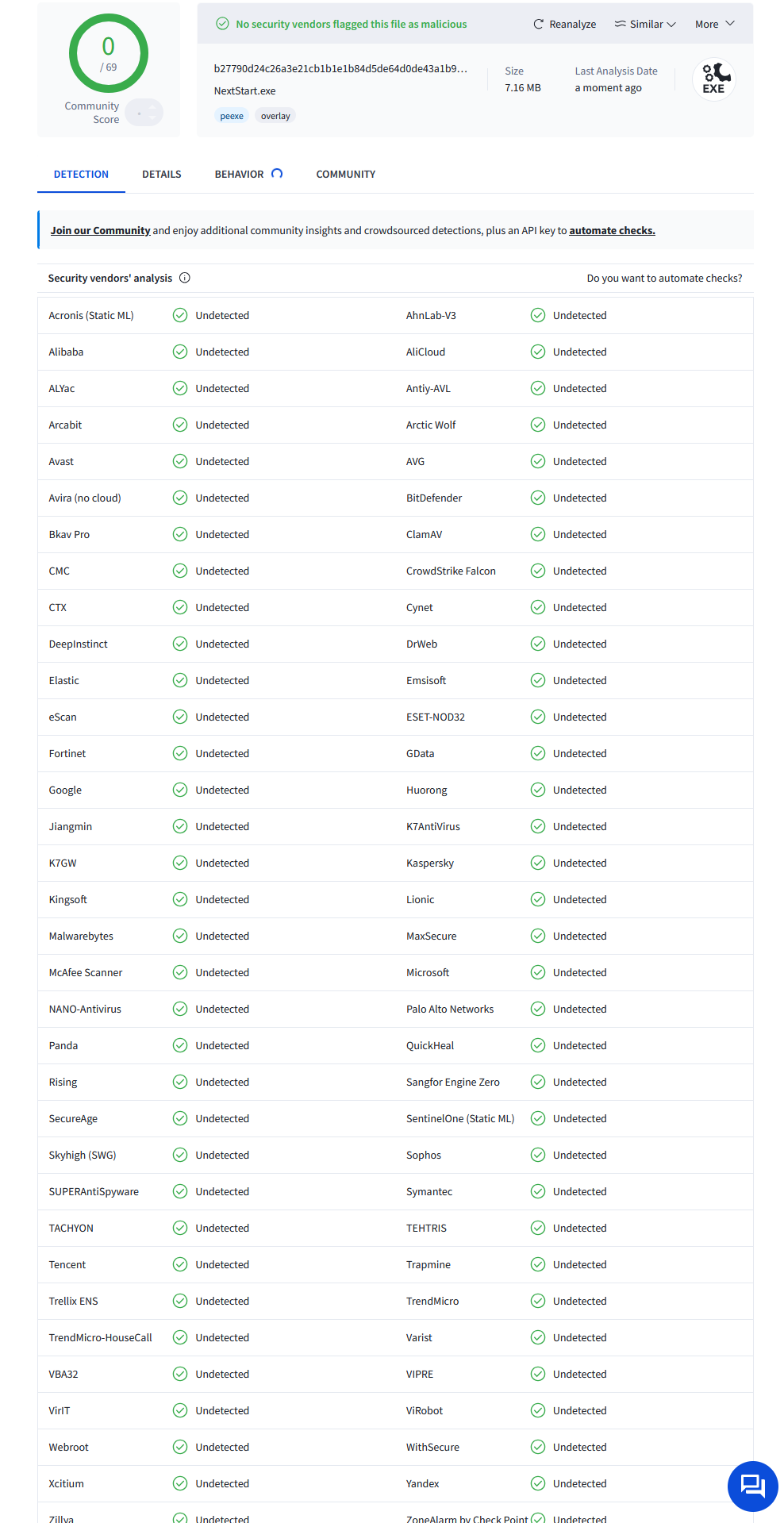
Task: Follow the Join our Community link
Action: point(100,230)
